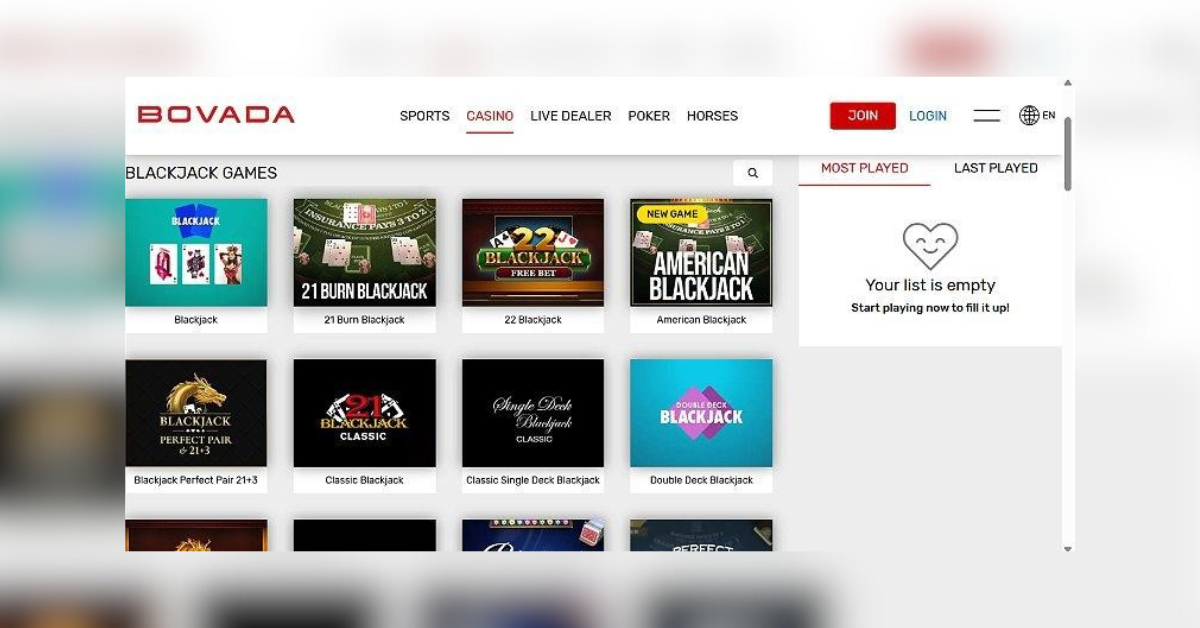Image resolution: width=1200 pixels, height=628 pixels.
Task: Open the hamburger menu icon
Action: [x=987, y=116]
